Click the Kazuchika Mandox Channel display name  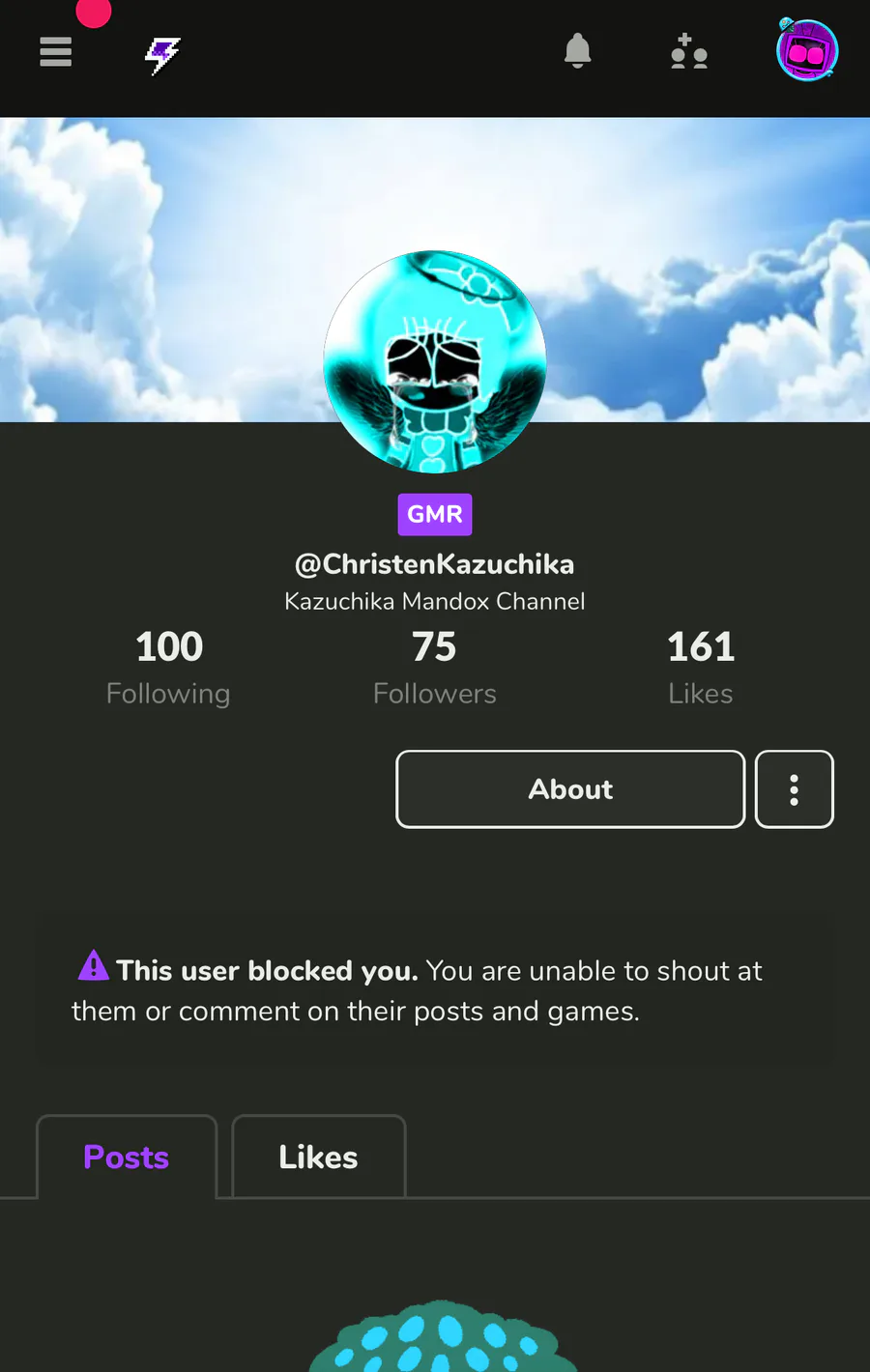point(435,601)
